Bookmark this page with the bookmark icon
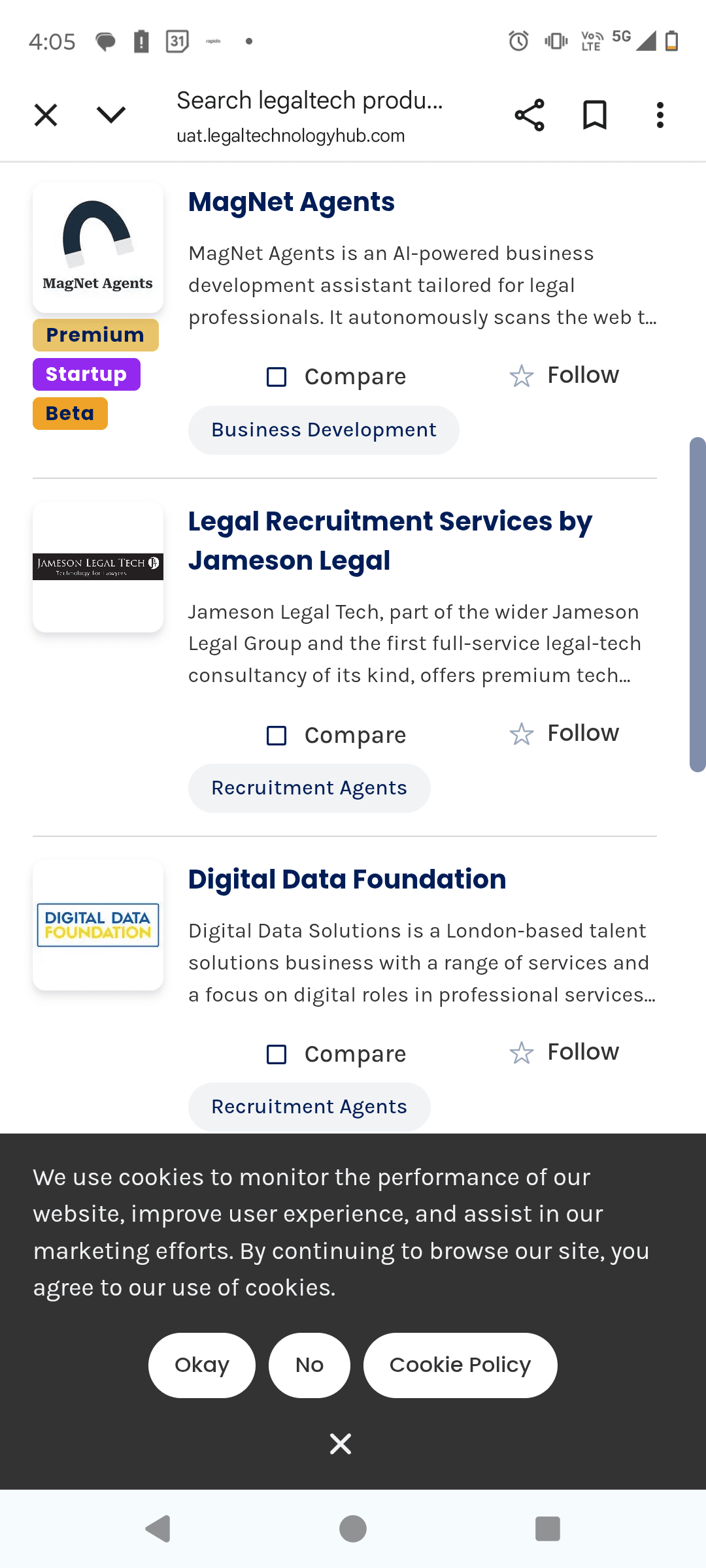Screen dimensions: 706x1568 594,115
